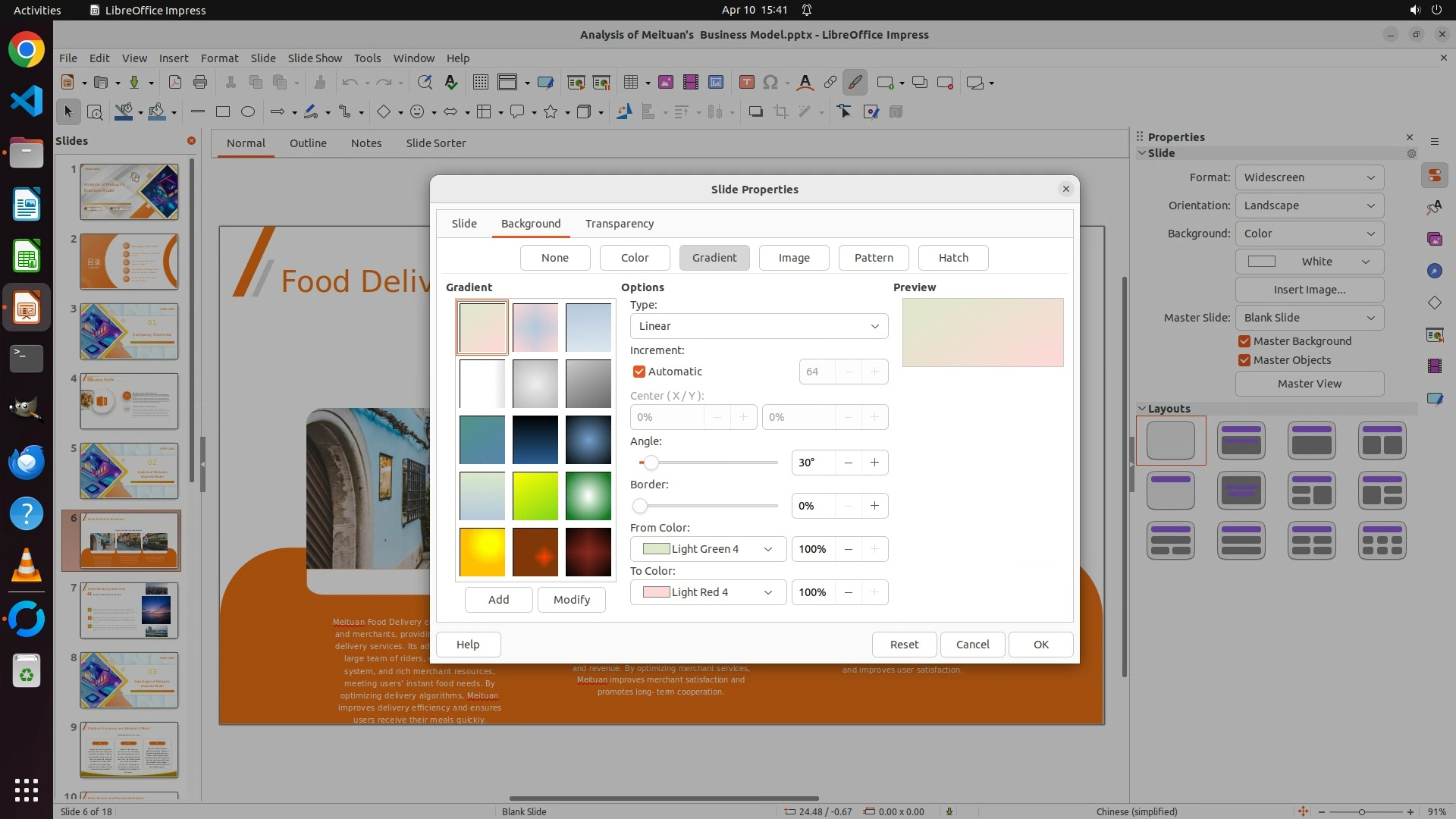The image size is (1456, 819).
Task: Toggle the Master Background checkbox
Action: coord(1244,341)
